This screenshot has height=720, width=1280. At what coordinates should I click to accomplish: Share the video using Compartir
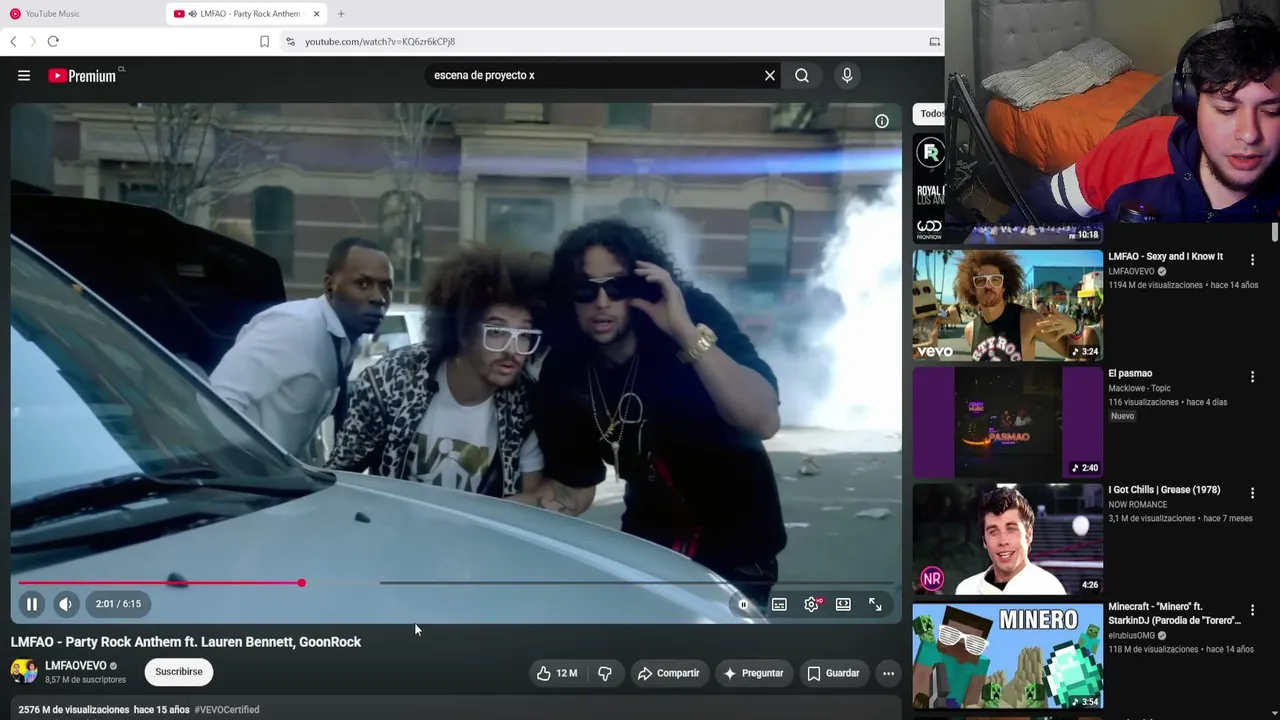tap(668, 673)
